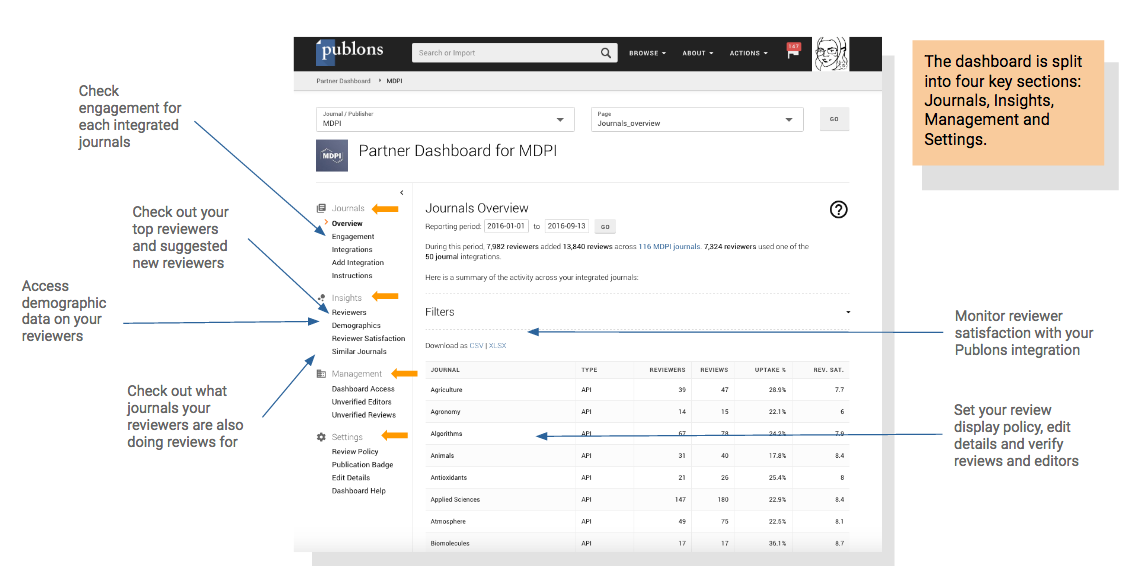Open Unverified Reviews in the sidebar

pos(364,415)
